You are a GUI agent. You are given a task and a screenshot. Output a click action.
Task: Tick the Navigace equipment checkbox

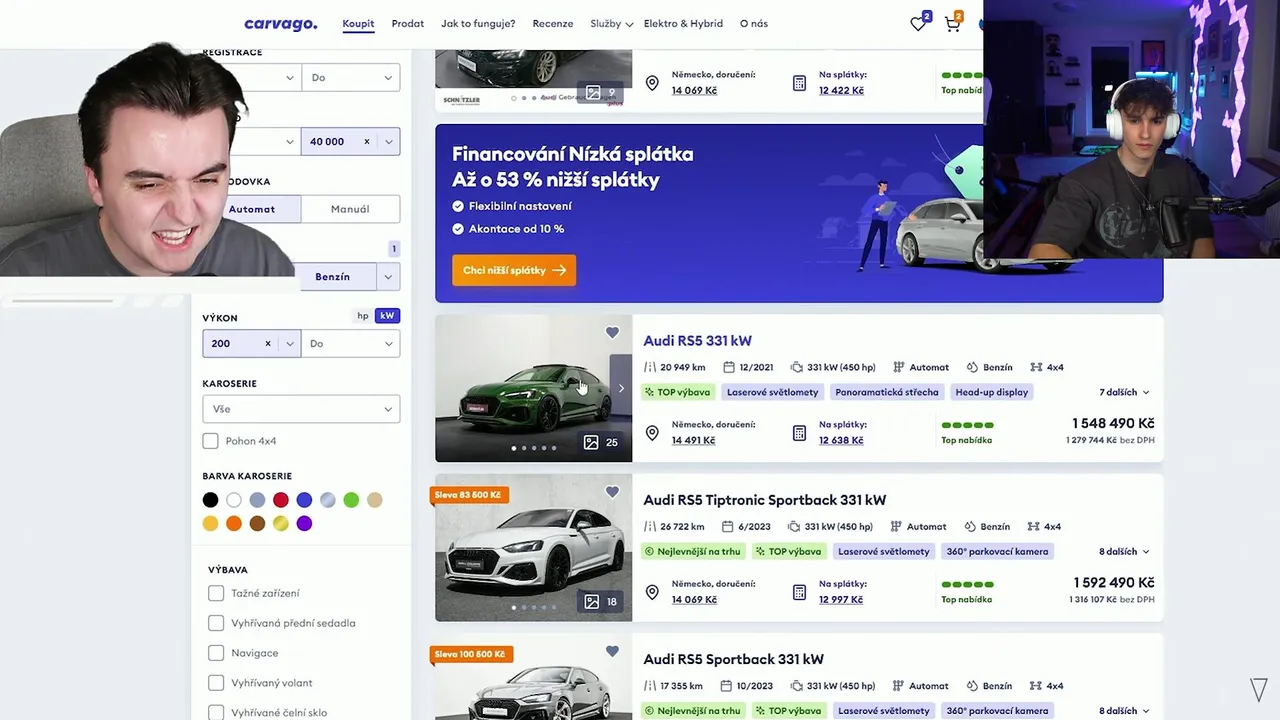click(x=216, y=653)
